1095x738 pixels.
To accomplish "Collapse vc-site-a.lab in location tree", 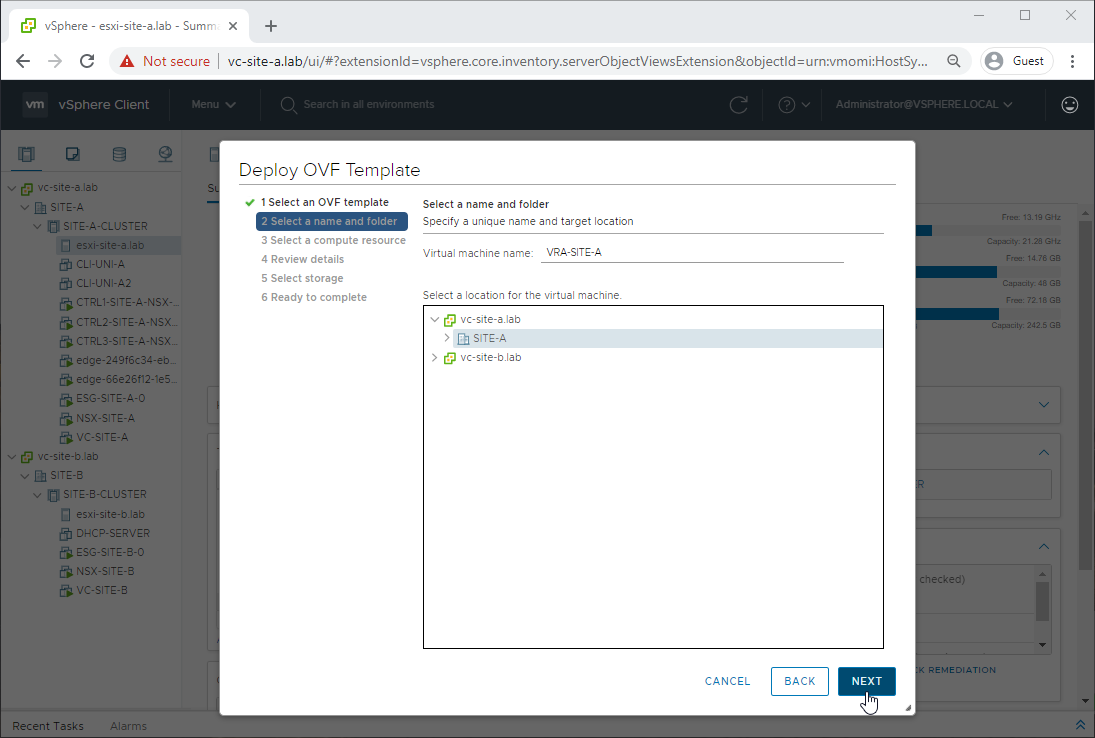I will pos(434,319).
